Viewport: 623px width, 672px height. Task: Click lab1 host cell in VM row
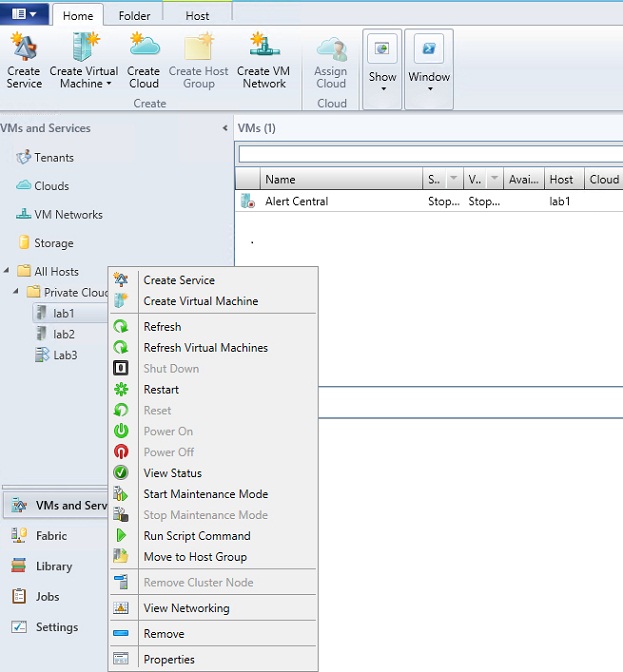tap(560, 201)
